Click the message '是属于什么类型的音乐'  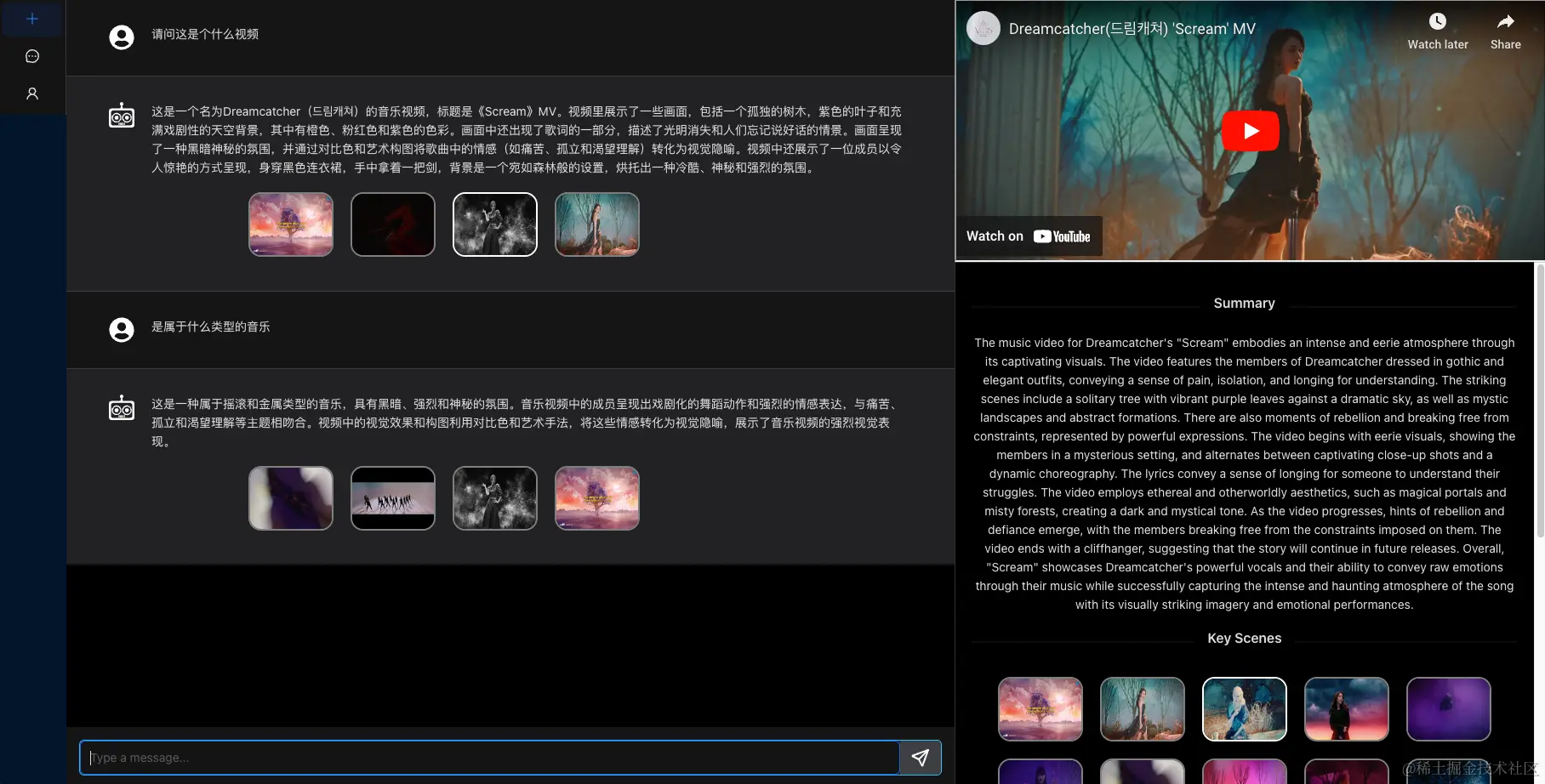[x=211, y=327]
